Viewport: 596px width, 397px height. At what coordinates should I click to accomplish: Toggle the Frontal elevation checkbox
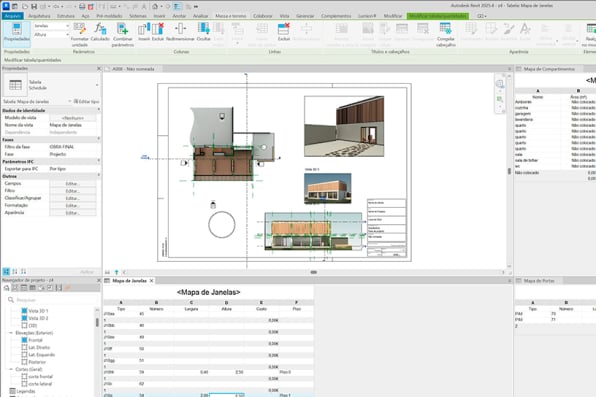[x=24, y=340]
